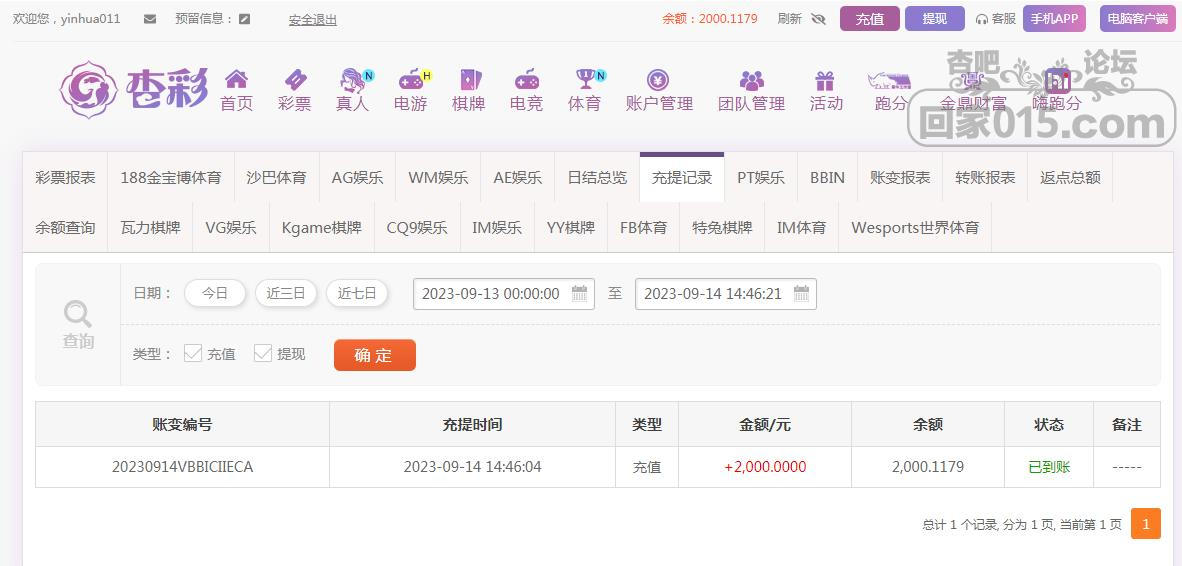Image resolution: width=1182 pixels, height=566 pixels.
Task: Switch to 余额查询 tab
Action: [x=66, y=227]
